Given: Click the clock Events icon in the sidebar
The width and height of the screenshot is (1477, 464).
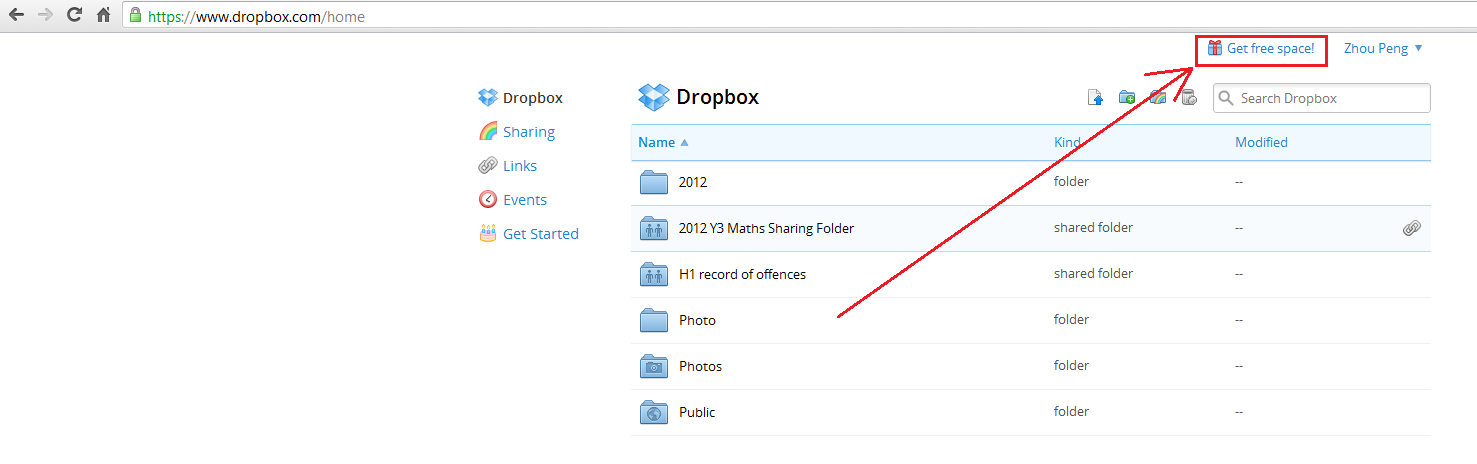Looking at the screenshot, I should tap(488, 200).
